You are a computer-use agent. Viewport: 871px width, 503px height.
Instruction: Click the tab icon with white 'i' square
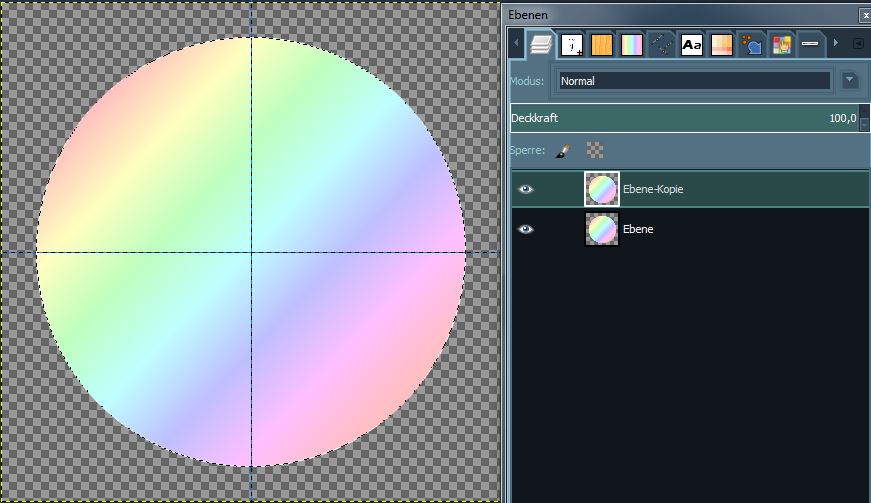click(572, 44)
